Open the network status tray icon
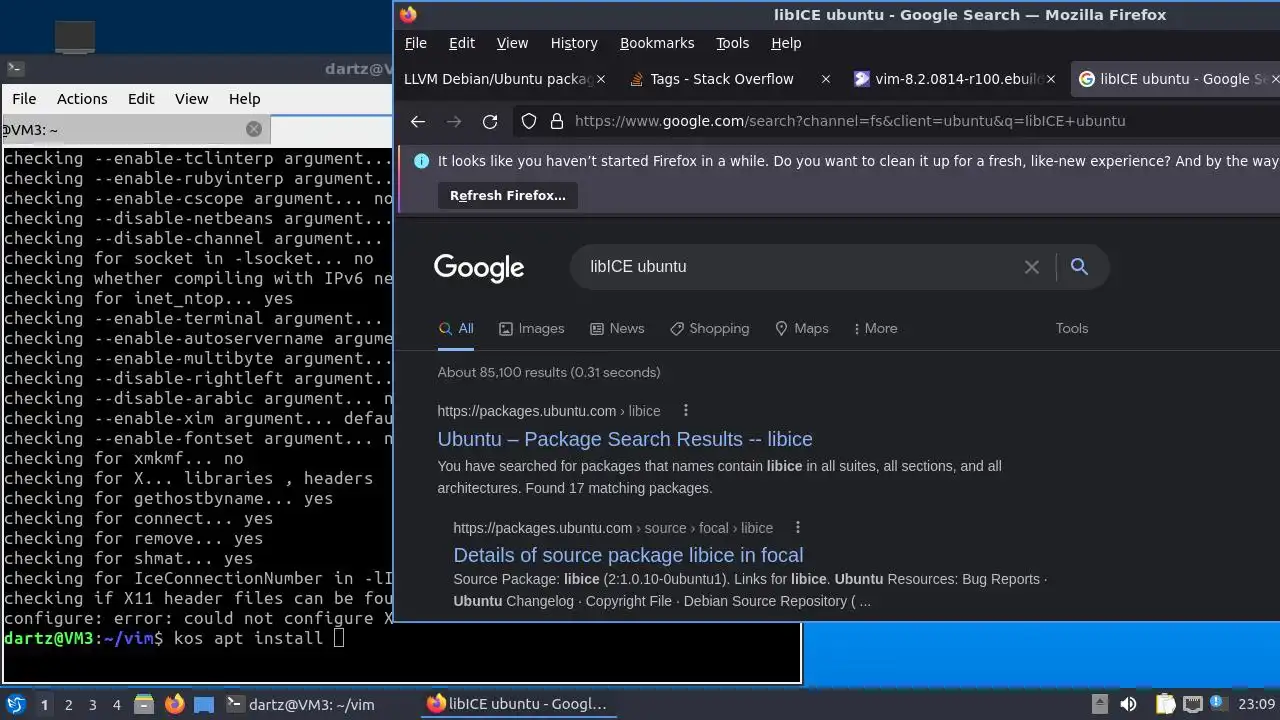The width and height of the screenshot is (1280, 720). click(x=1192, y=704)
